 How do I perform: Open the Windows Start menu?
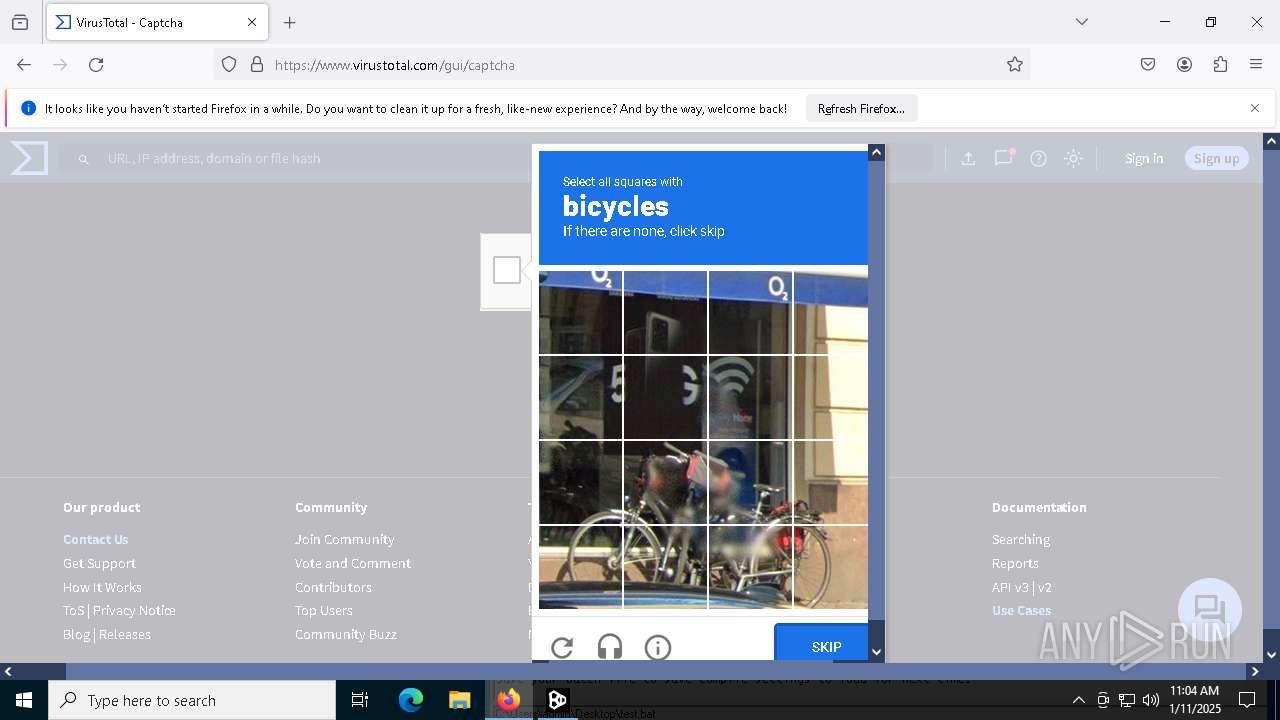[24, 700]
